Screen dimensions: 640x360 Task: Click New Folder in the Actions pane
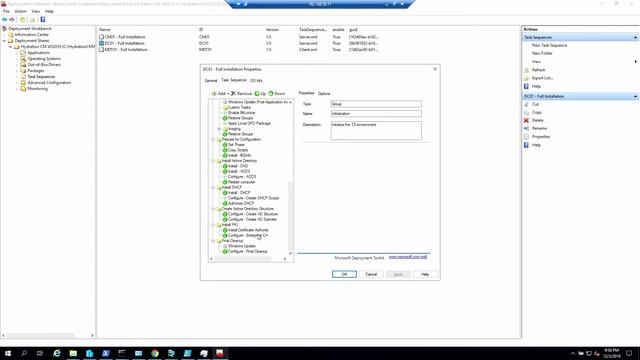tap(542, 53)
